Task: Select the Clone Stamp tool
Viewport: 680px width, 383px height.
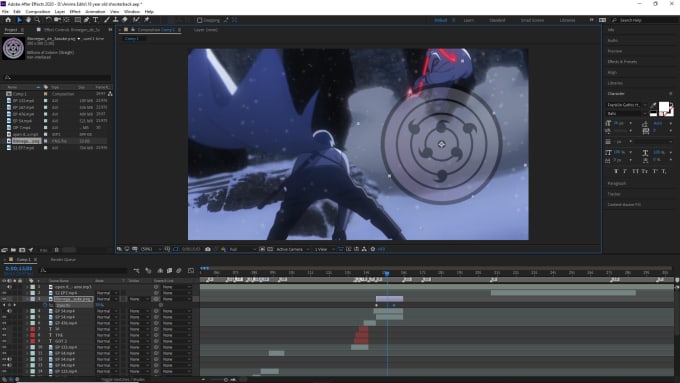Action: click(116, 20)
